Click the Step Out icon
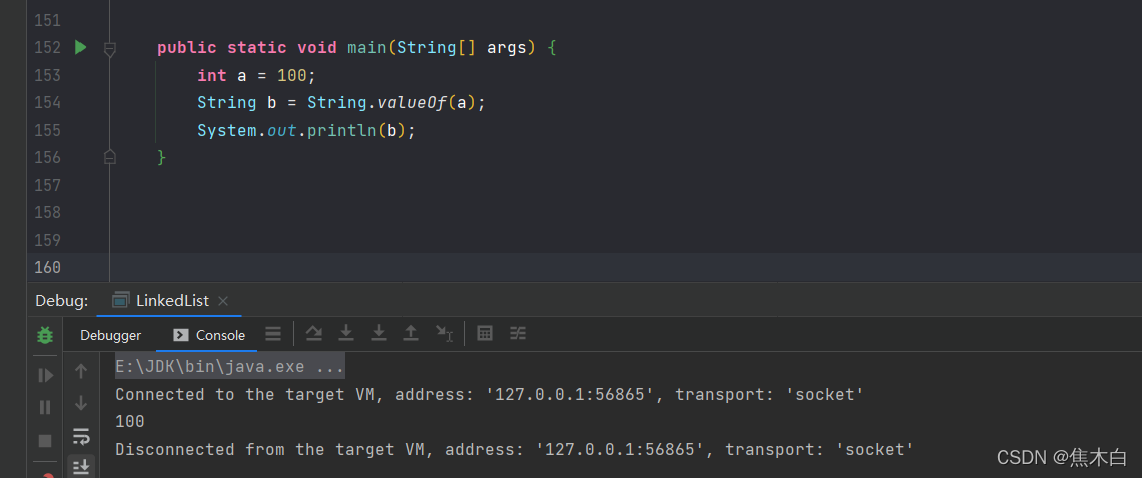The width and height of the screenshot is (1142, 478). click(410, 334)
